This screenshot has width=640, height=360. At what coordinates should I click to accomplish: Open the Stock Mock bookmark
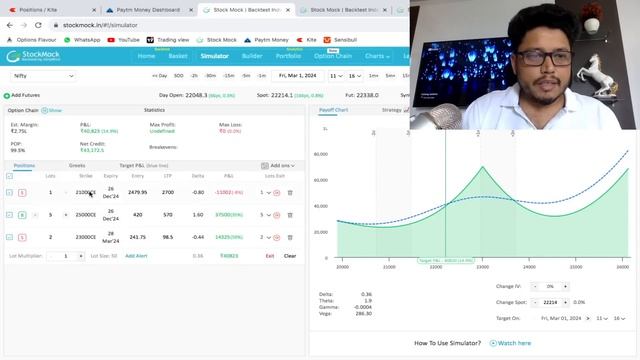216,40
